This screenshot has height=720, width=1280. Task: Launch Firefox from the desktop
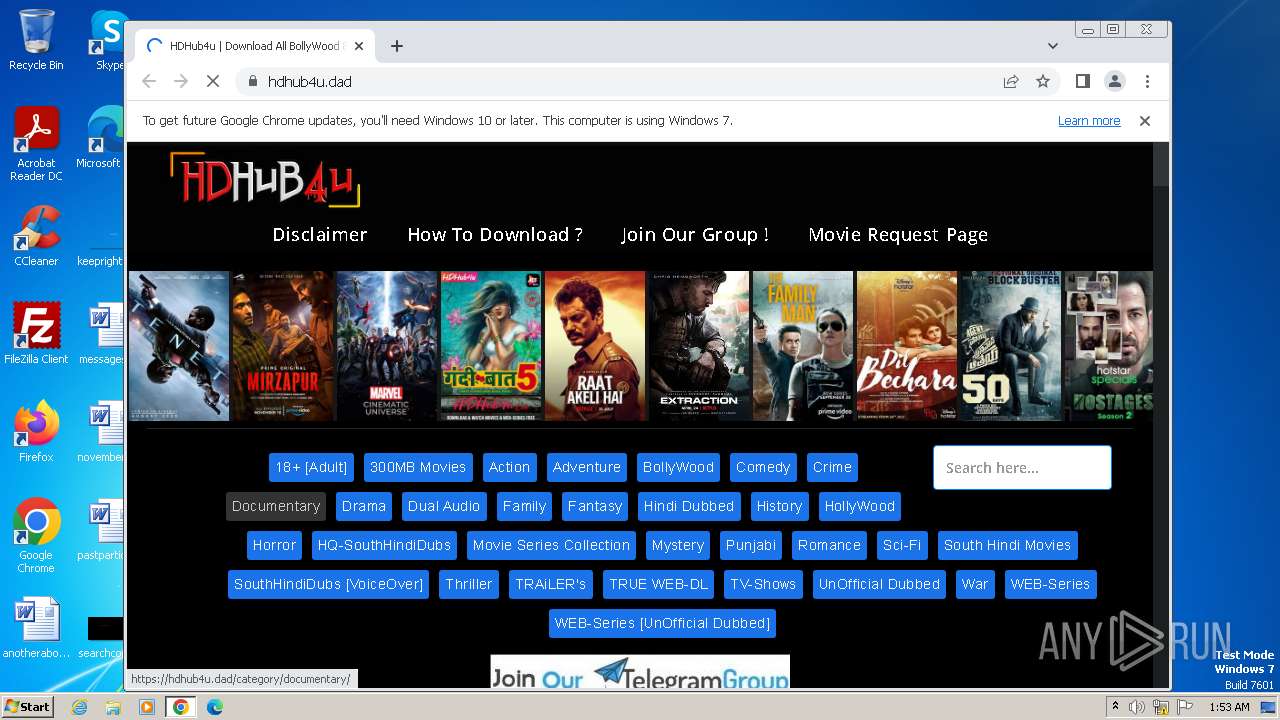36,432
